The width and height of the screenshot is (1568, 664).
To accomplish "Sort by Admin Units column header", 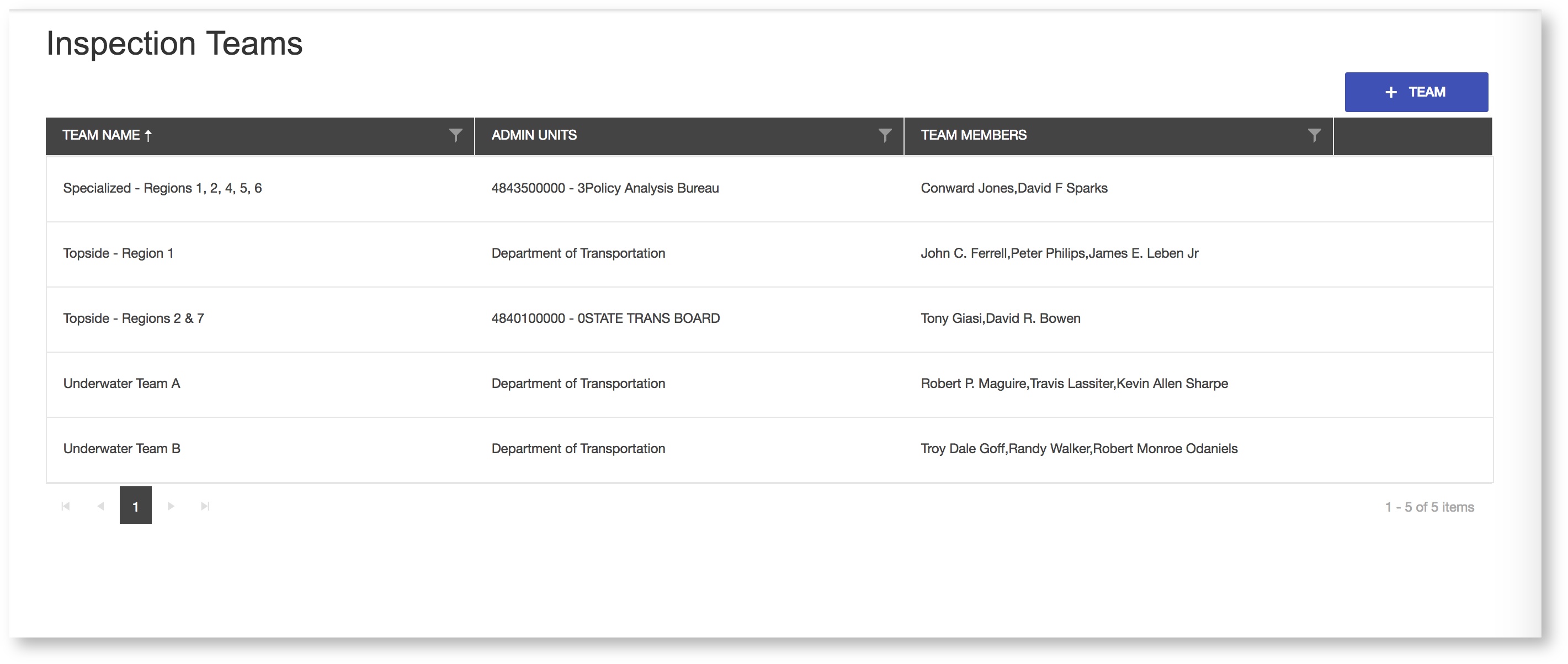I will 534,135.
